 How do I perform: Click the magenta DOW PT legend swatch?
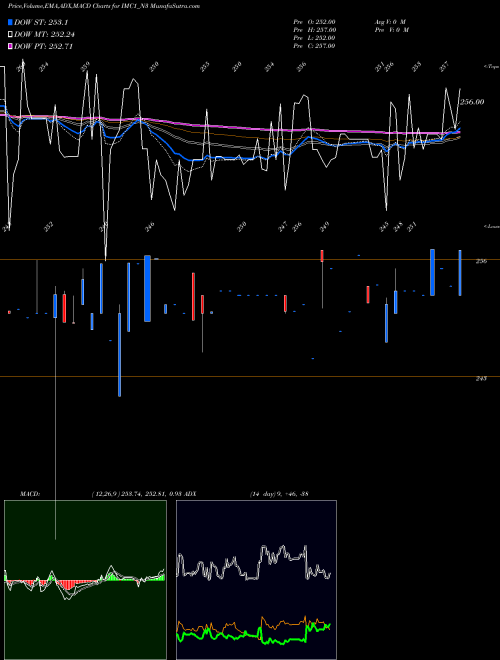click(11, 46)
